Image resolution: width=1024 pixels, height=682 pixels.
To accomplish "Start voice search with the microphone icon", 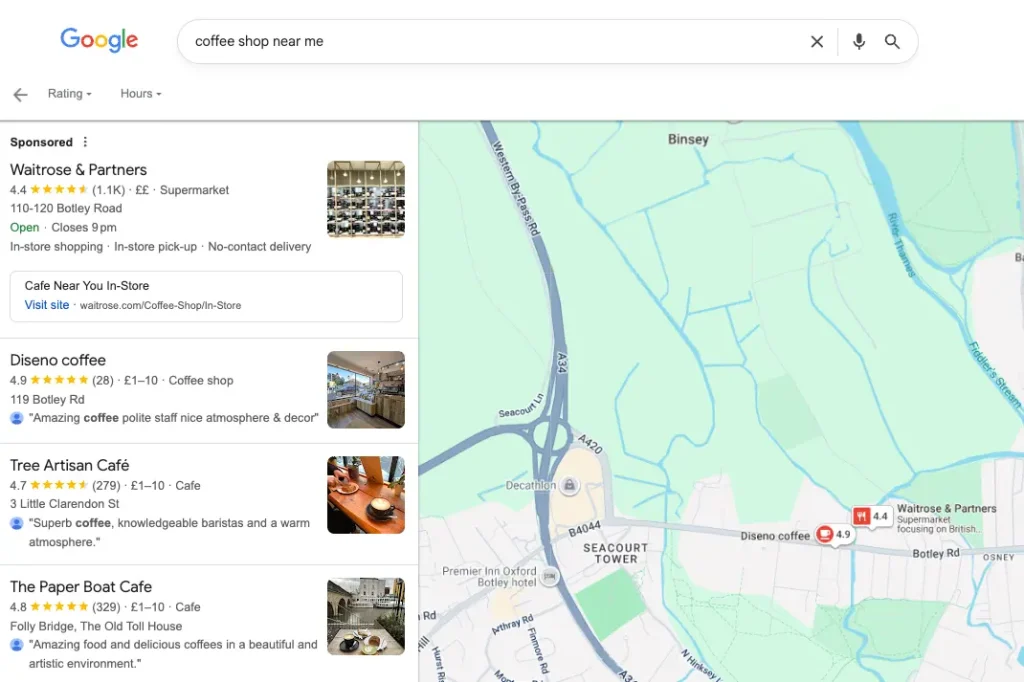I will pos(859,42).
